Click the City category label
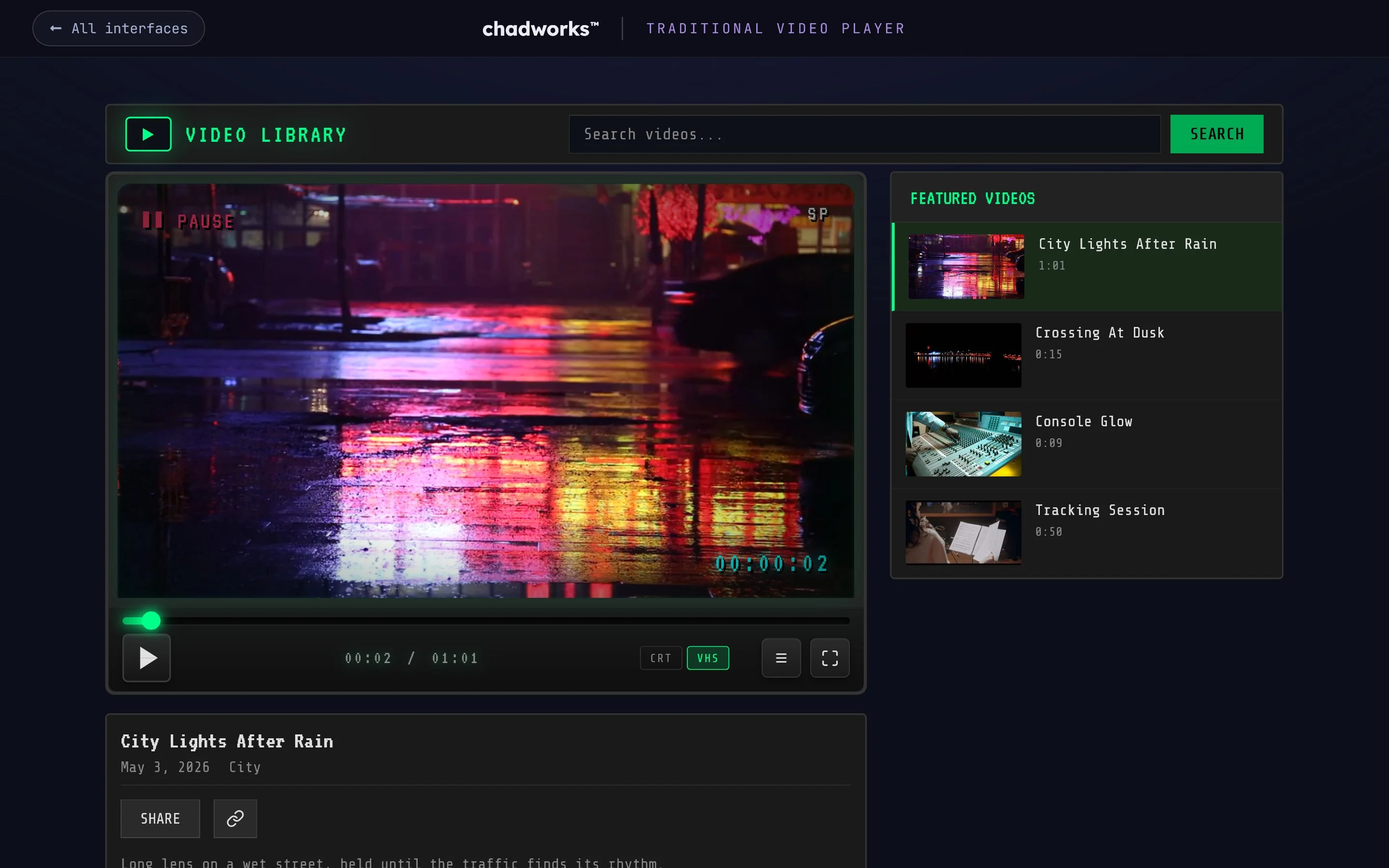 (245, 767)
